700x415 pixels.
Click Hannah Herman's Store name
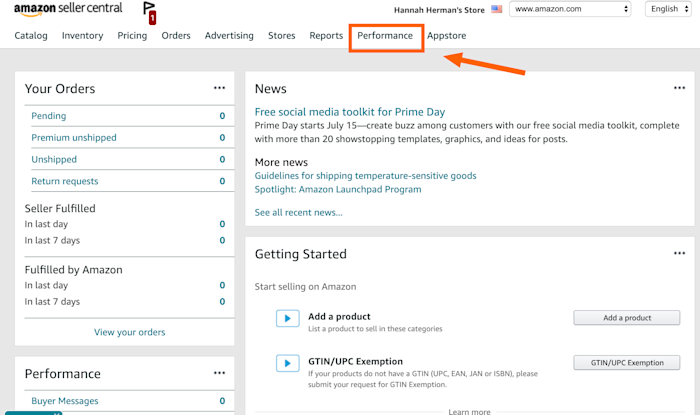(x=439, y=10)
